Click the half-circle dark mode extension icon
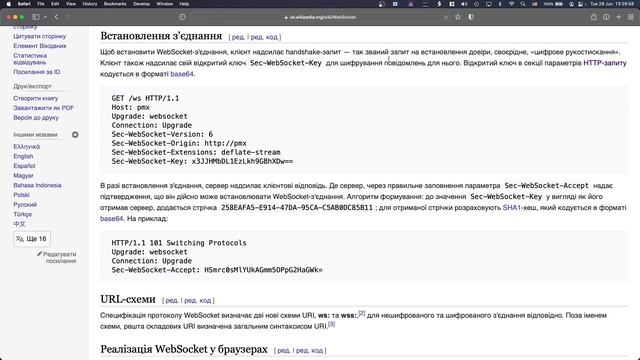 tap(471, 17)
